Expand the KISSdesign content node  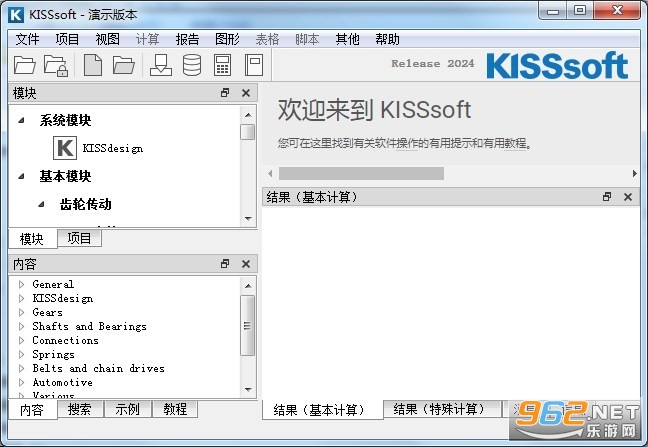tap(21, 298)
